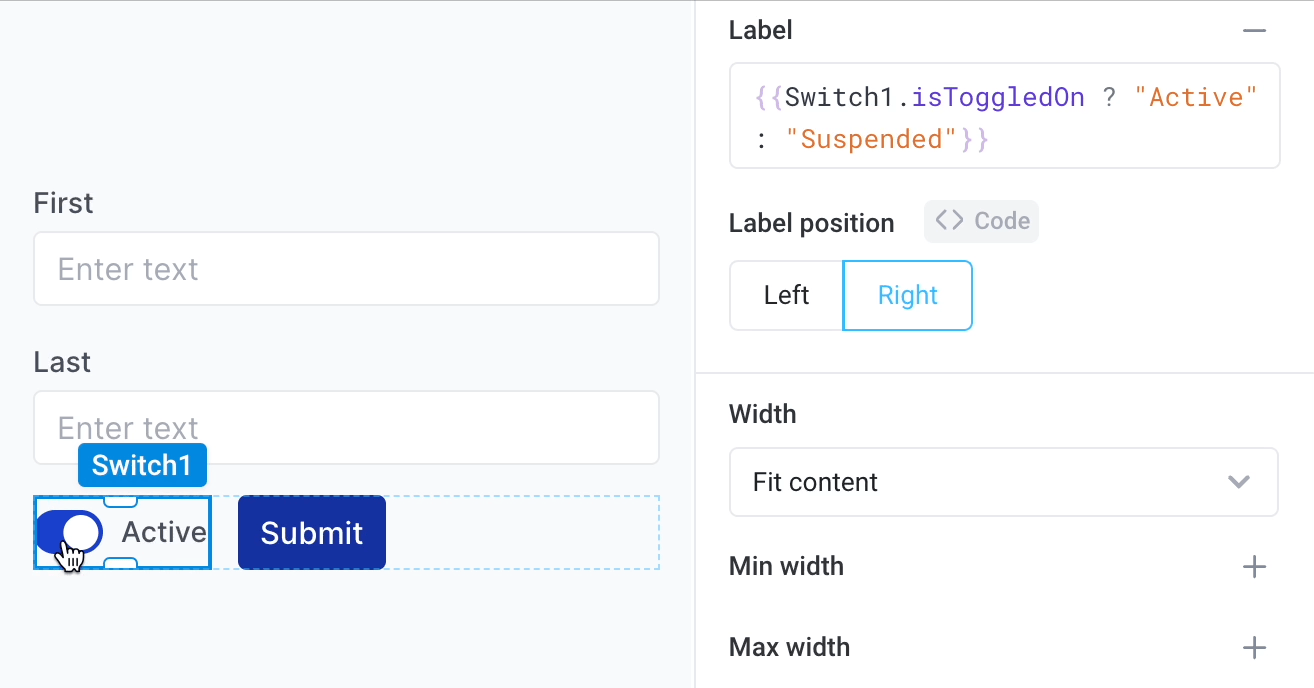Viewport: 1314px width, 688px height.
Task: Add a Max width constraint
Action: (1254, 647)
